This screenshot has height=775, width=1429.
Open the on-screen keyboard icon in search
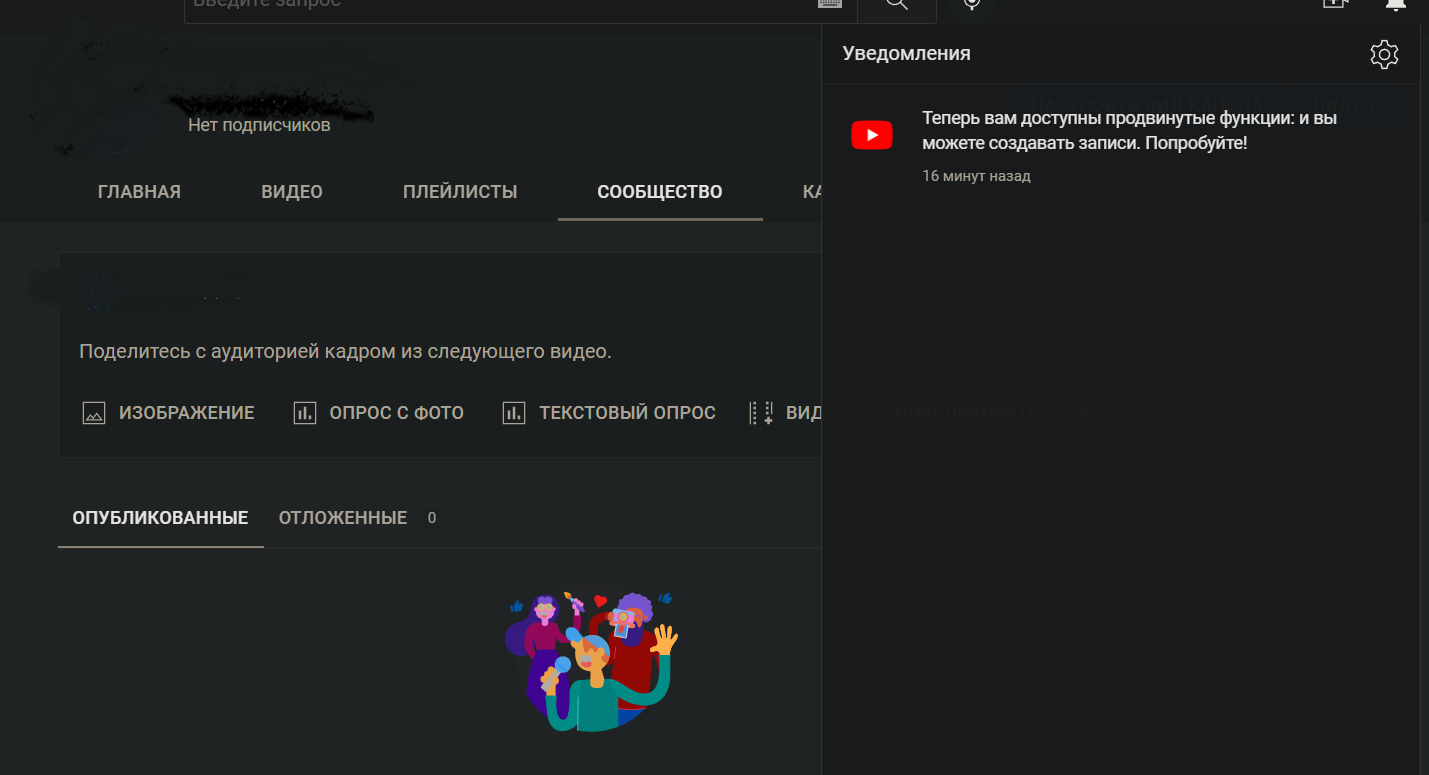[x=830, y=4]
